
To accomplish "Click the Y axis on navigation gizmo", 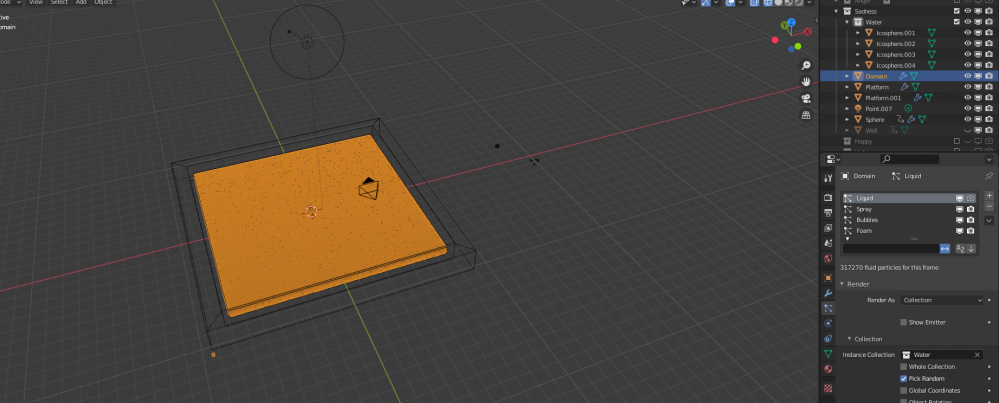I will 784,27.
